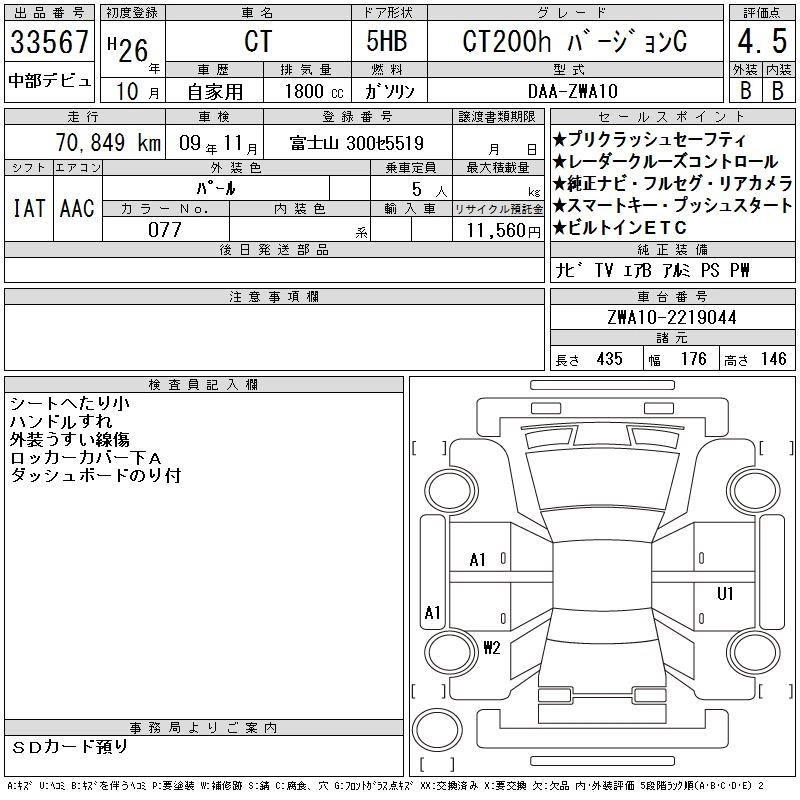The width and height of the screenshot is (800, 800).
Task: Click the セールスポイント header
Action: click(672, 117)
